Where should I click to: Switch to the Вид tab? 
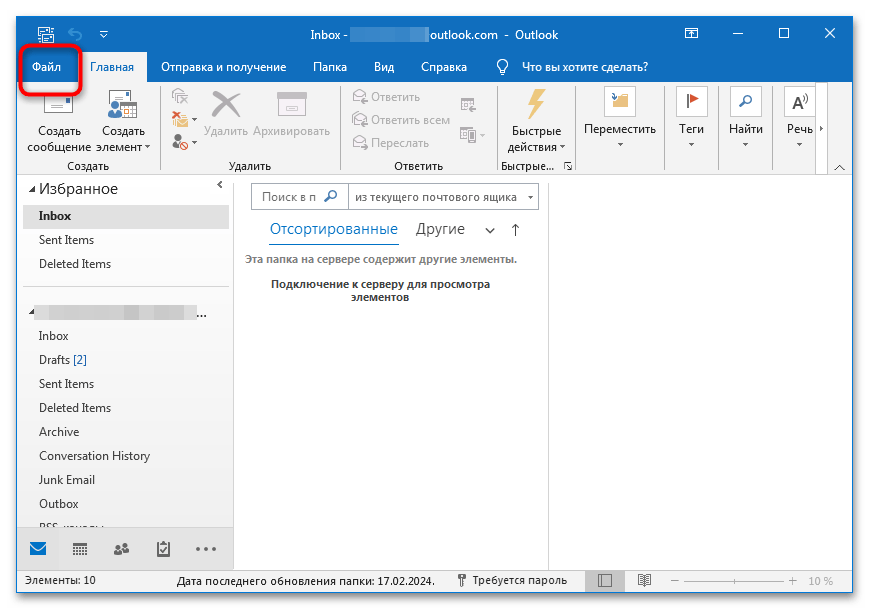384,67
